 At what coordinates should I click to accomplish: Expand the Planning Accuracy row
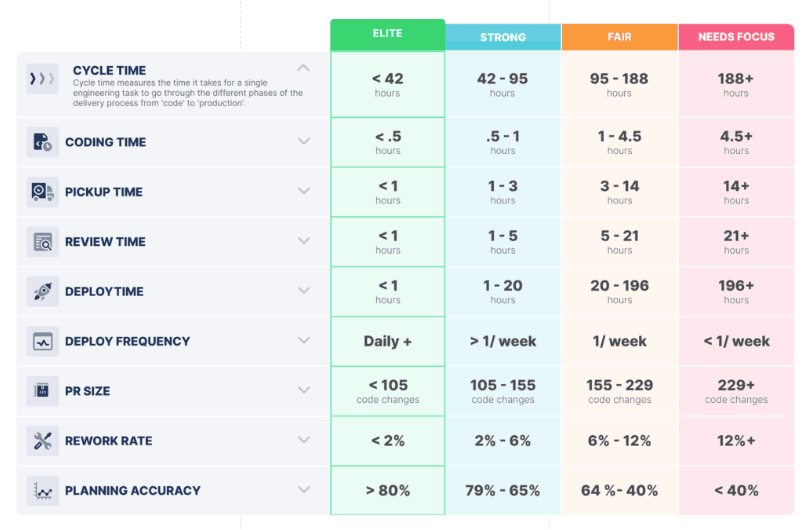coord(304,490)
